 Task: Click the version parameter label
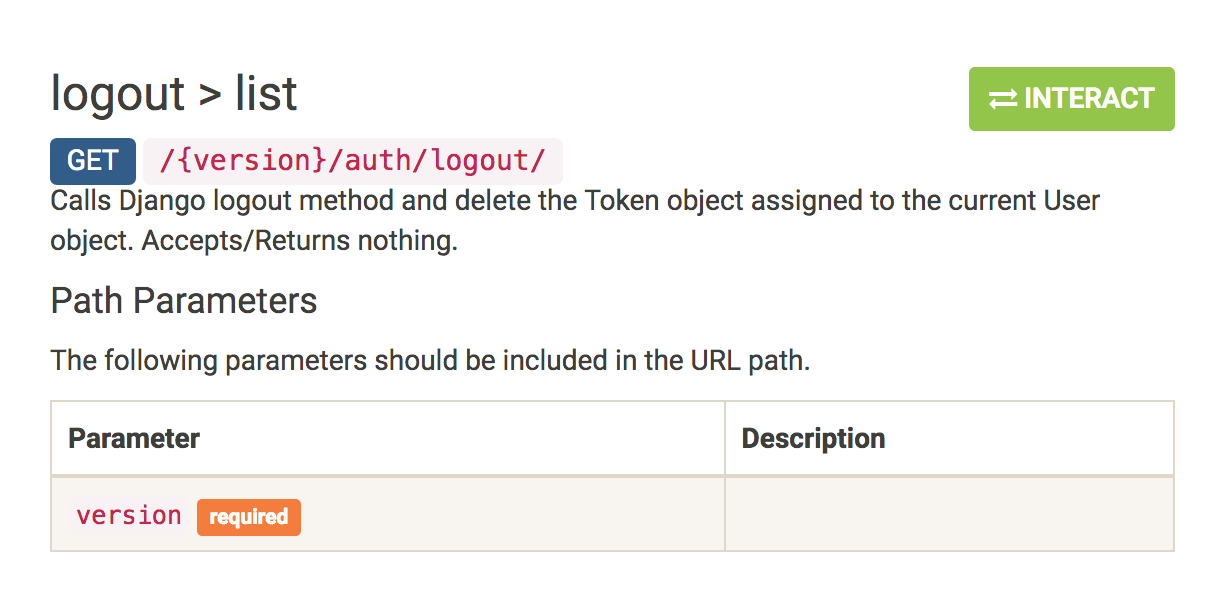point(128,515)
